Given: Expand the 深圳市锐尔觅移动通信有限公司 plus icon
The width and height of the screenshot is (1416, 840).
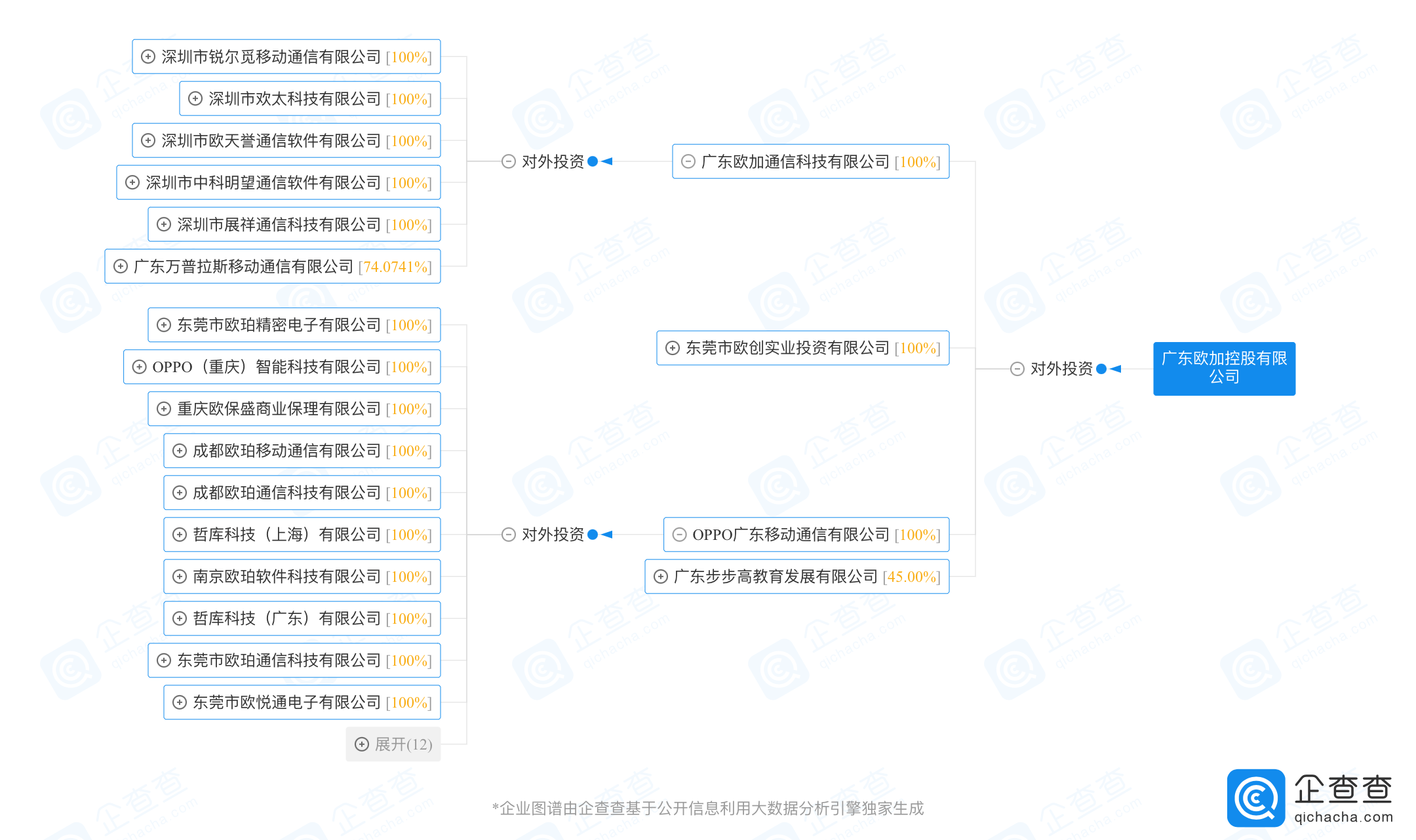Looking at the screenshot, I should 148,57.
